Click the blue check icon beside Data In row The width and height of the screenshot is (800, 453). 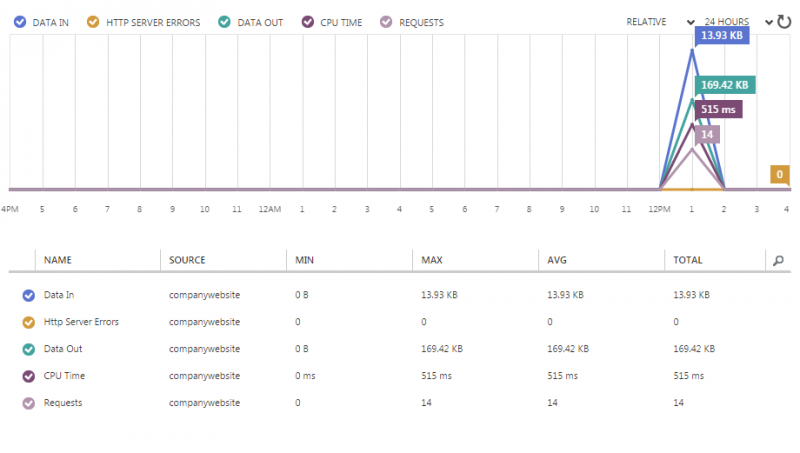point(28,295)
